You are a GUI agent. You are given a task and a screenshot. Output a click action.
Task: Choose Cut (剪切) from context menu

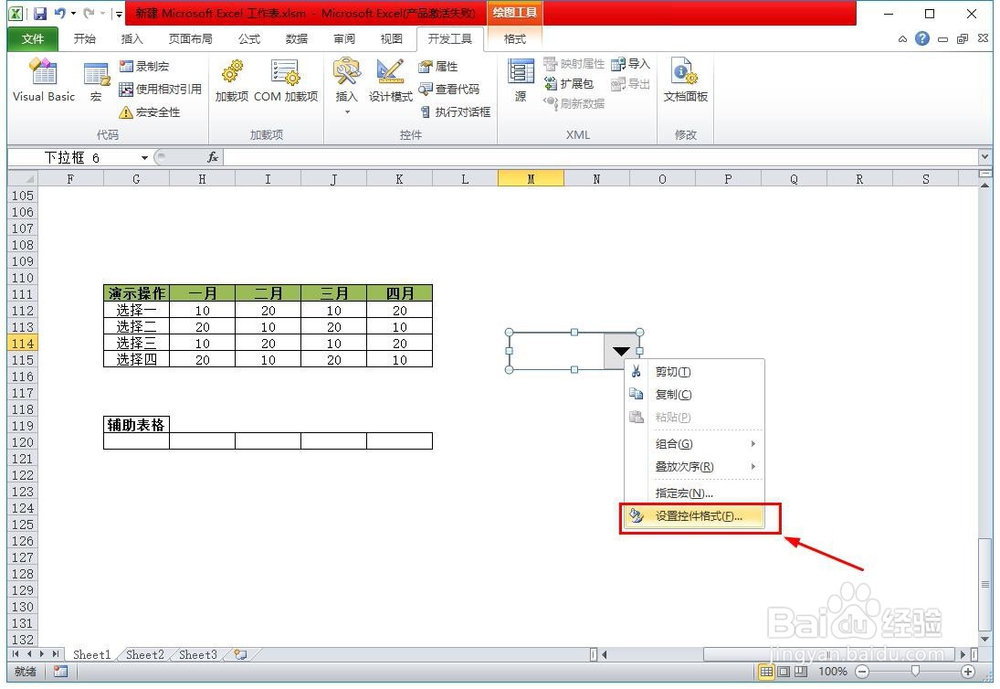694,372
